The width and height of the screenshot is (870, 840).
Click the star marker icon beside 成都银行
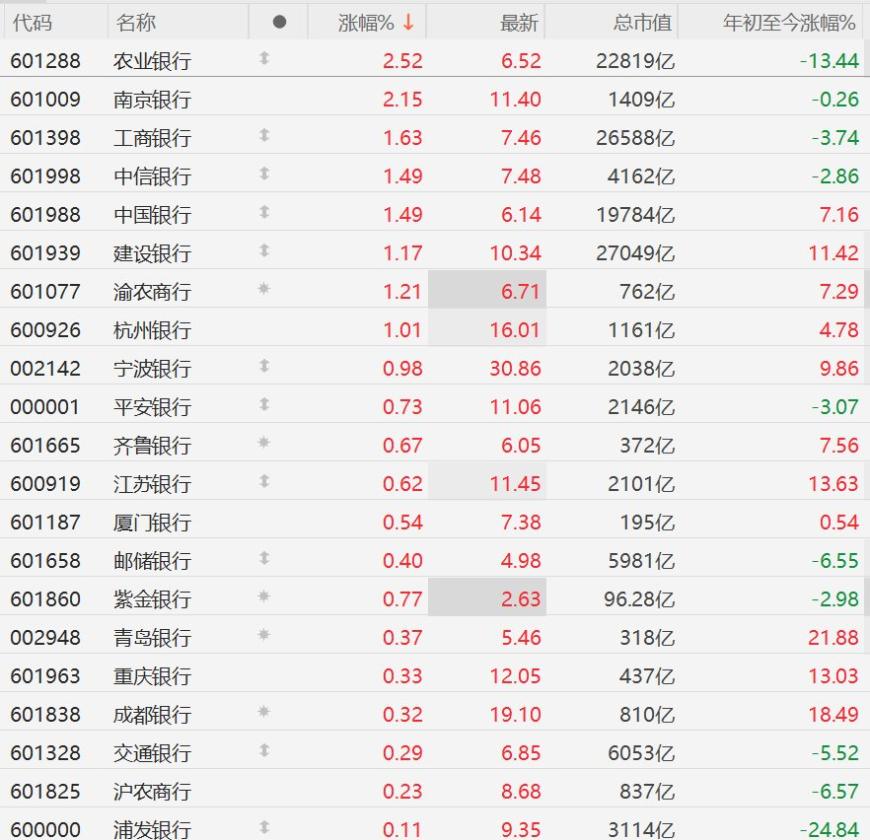click(264, 711)
